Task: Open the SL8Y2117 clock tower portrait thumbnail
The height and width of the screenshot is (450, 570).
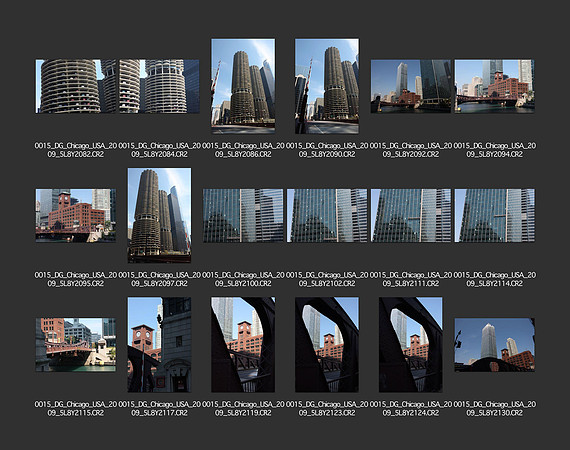Action: point(159,345)
